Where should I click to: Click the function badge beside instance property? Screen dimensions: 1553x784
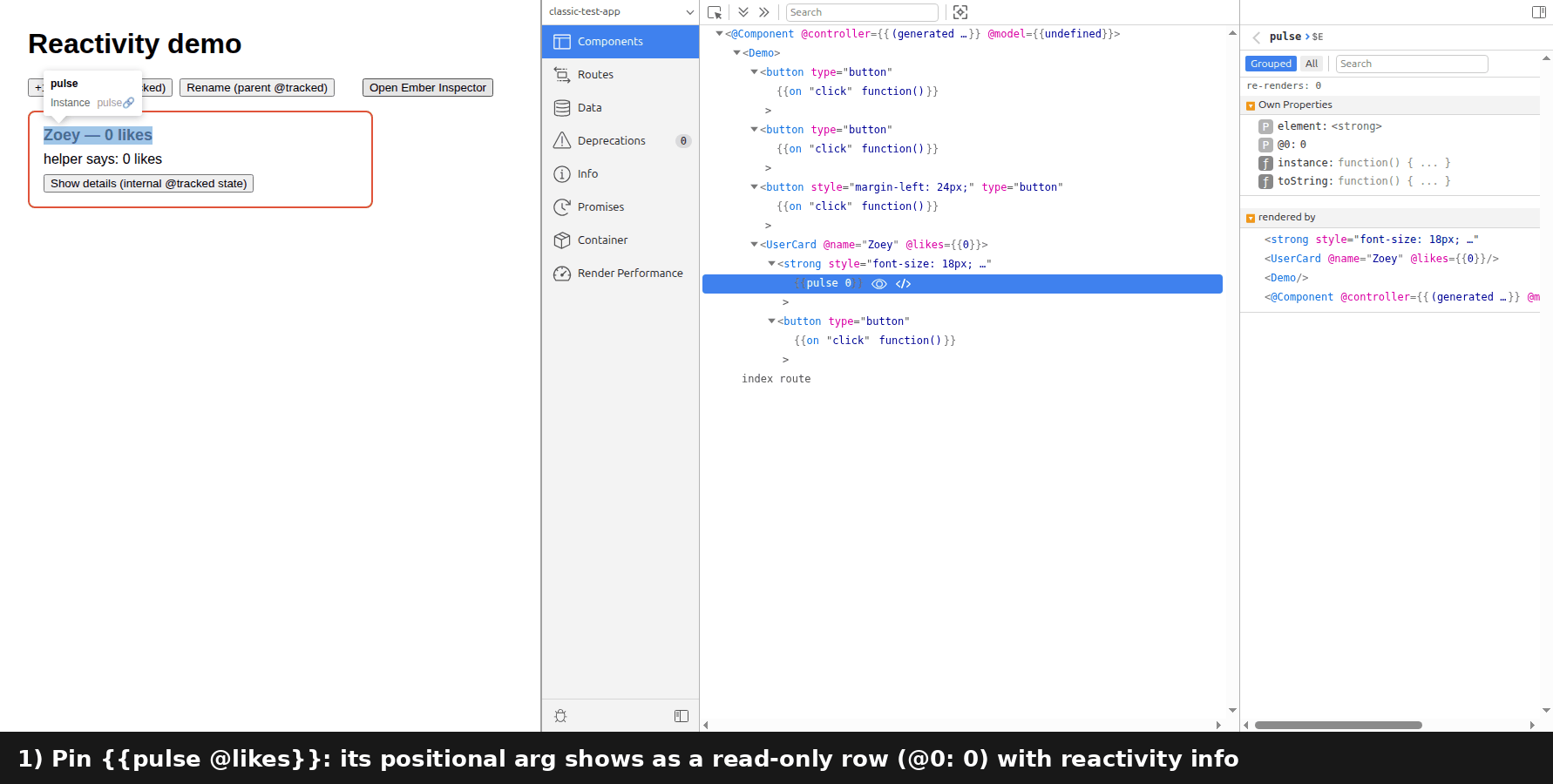1265,164
